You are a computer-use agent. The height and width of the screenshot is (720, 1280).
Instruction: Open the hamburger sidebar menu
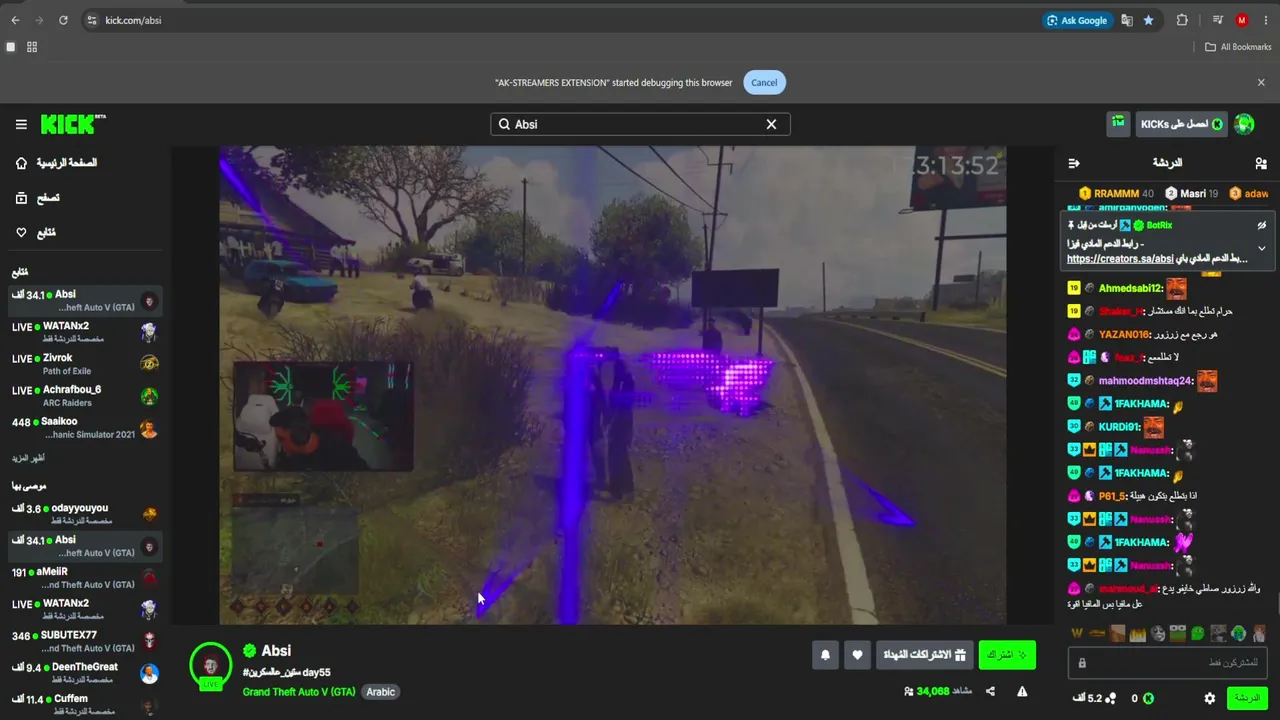click(21, 124)
